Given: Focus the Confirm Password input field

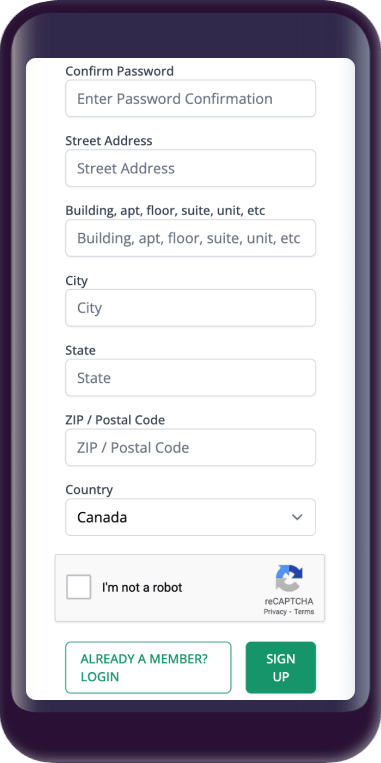Looking at the screenshot, I should pos(190,98).
